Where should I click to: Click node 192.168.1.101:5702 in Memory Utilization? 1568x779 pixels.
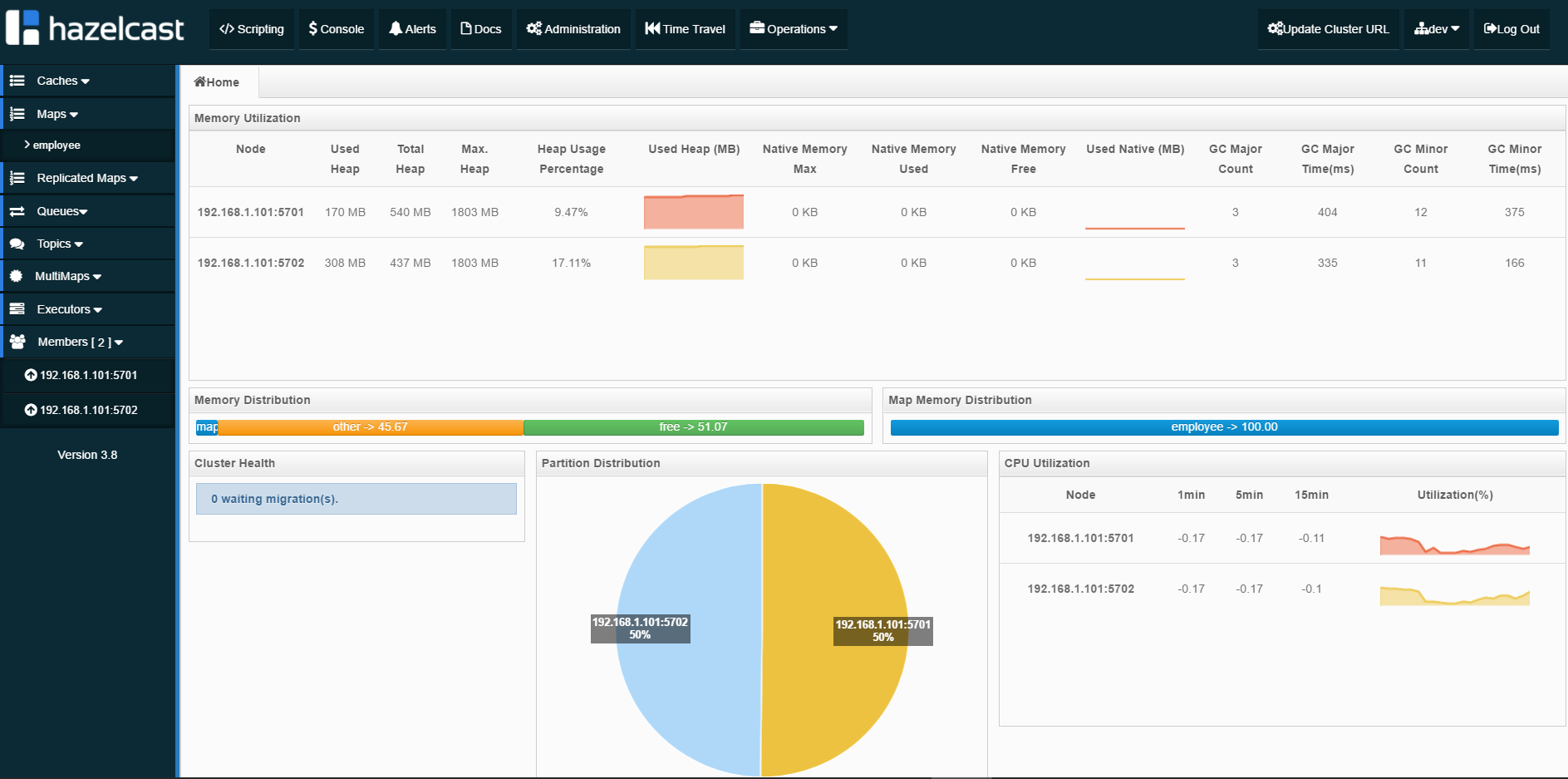point(251,263)
